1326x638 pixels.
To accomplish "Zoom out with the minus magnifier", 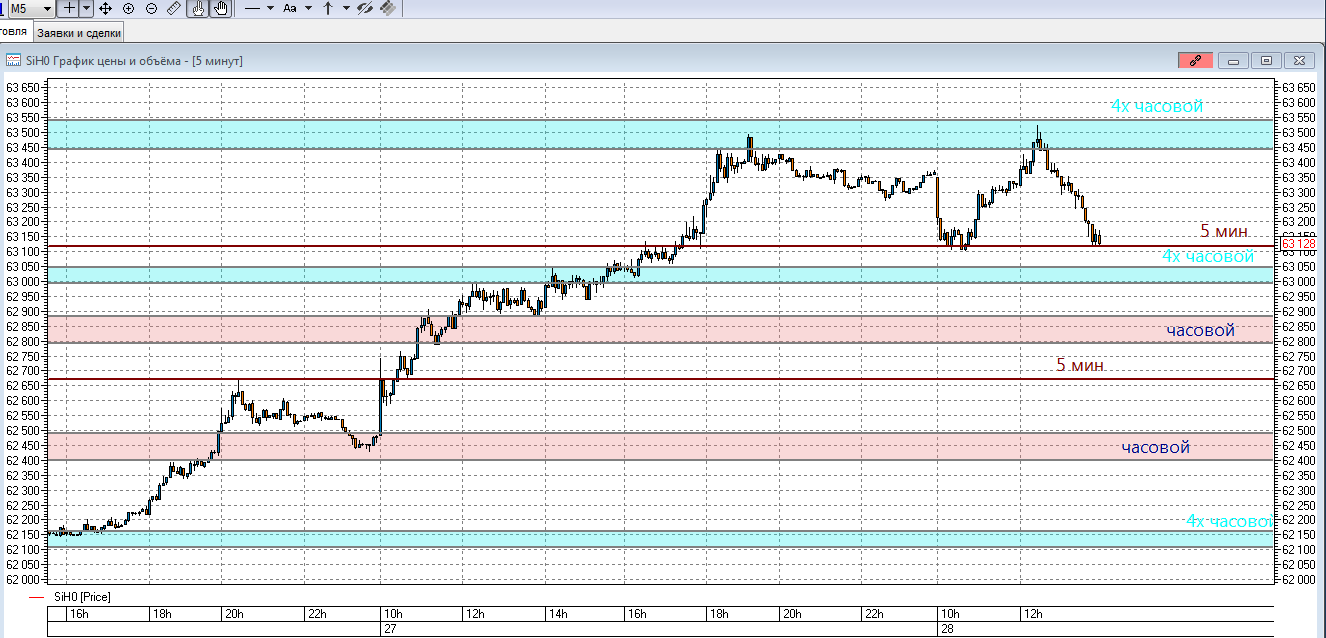I will click(151, 8).
